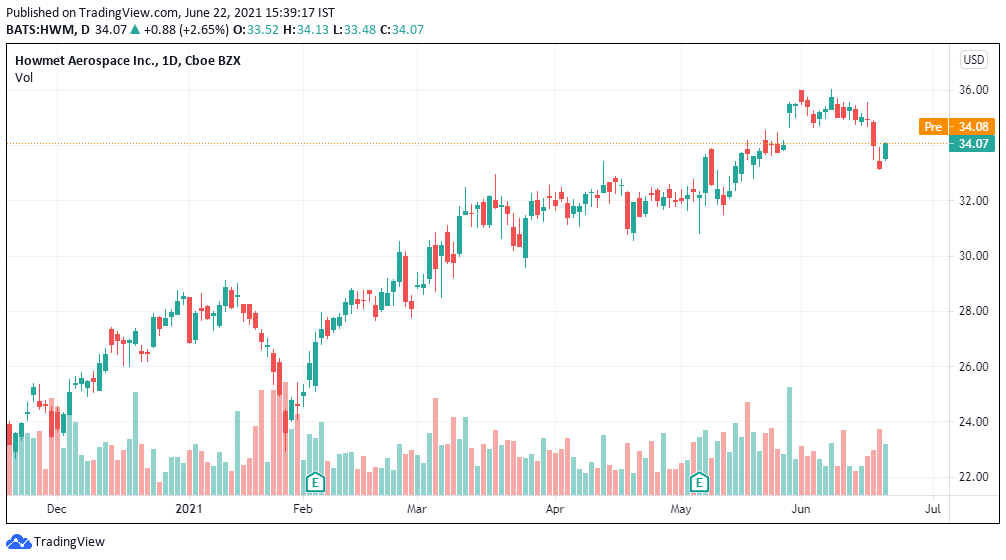Click the Jun date axis label
The image size is (1006, 560).
801,509
